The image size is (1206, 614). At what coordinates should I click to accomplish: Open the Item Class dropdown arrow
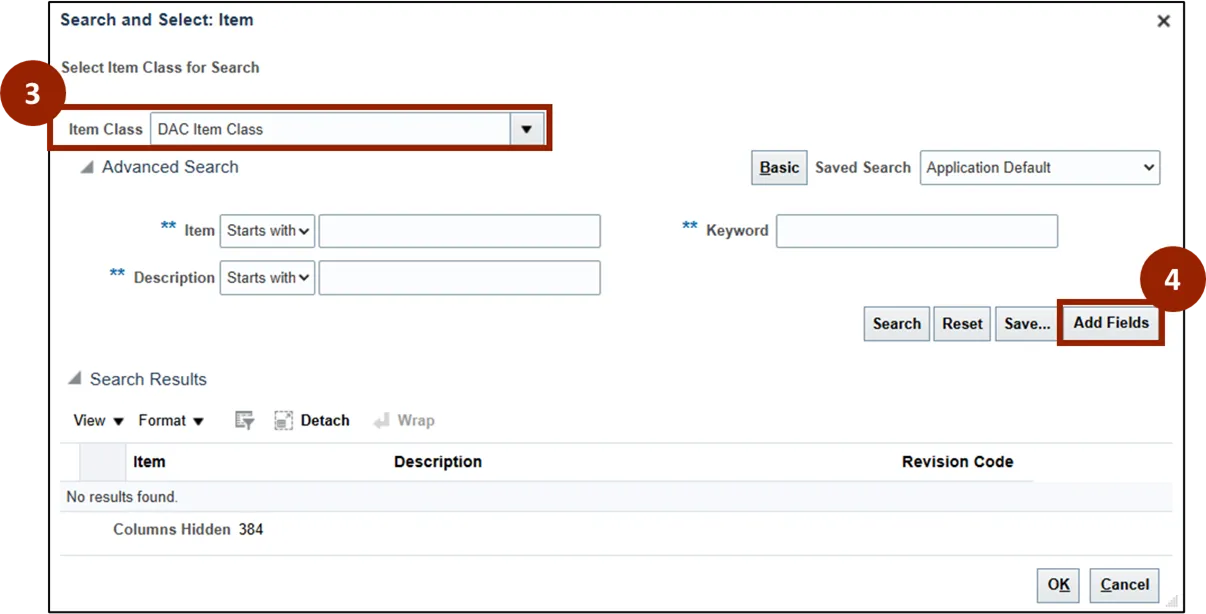tap(526, 129)
